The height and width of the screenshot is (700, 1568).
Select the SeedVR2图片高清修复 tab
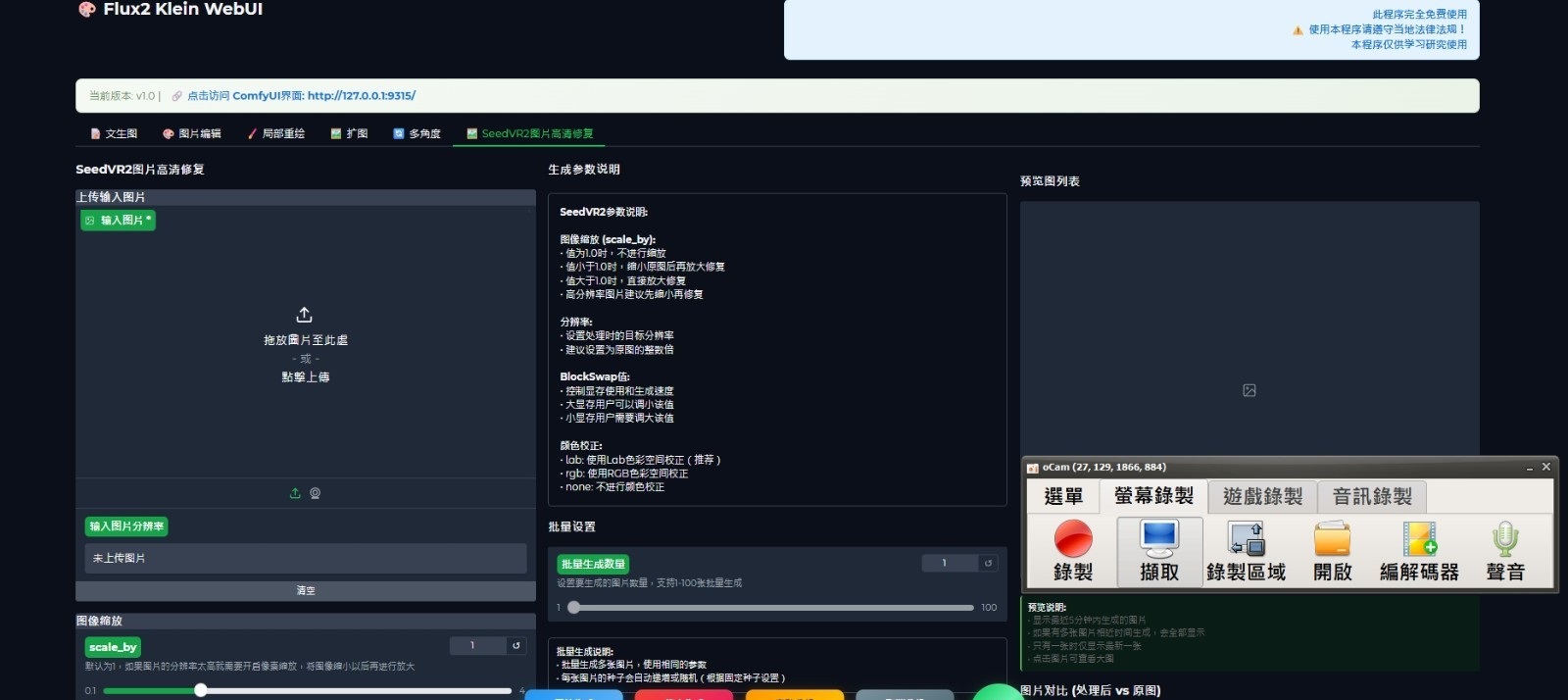[530, 133]
